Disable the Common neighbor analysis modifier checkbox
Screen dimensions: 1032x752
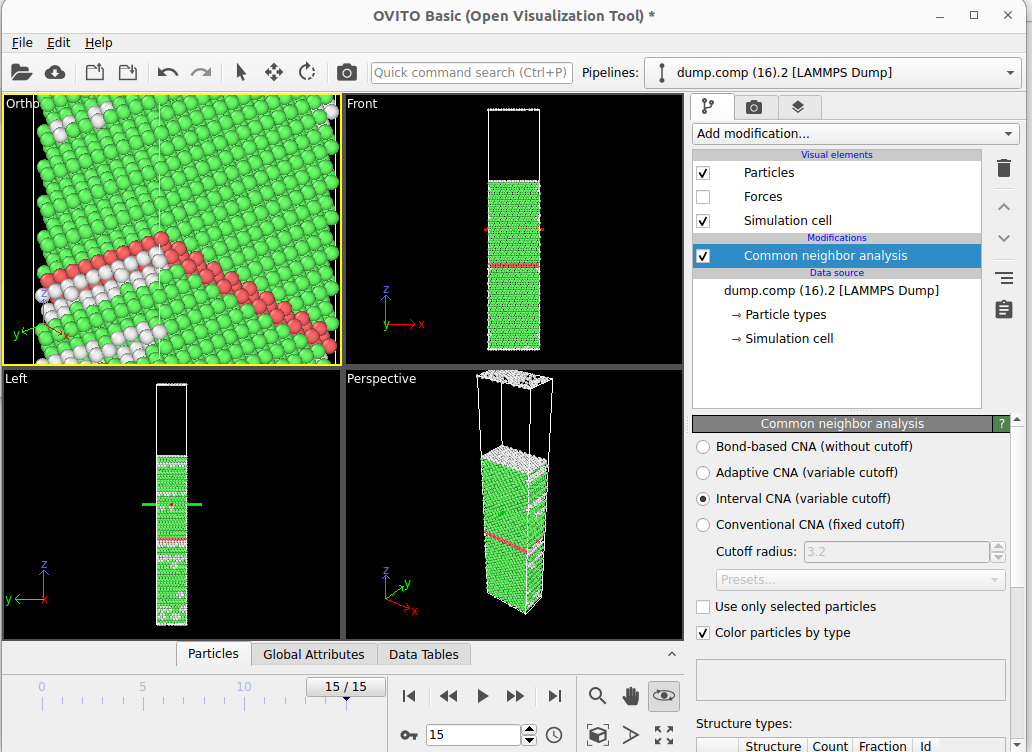703,256
